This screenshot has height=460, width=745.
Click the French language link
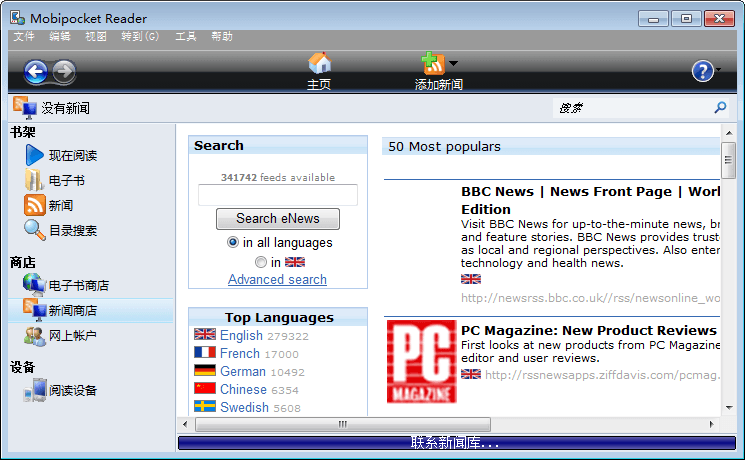coord(240,354)
